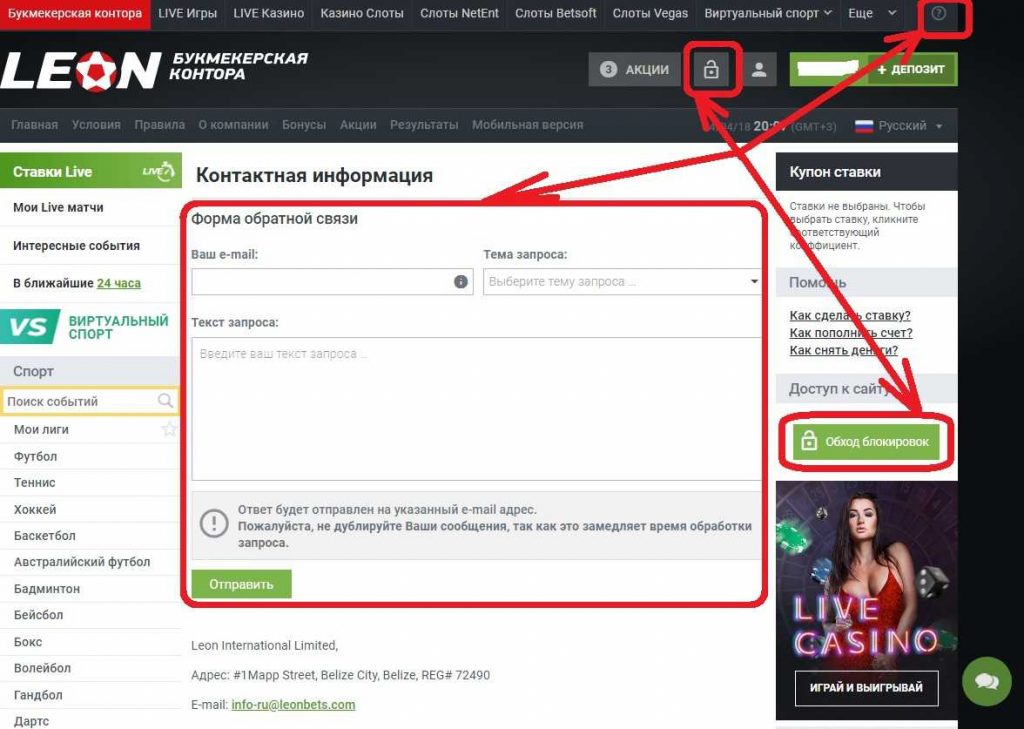Open Акции in the navigation bar
Viewport: 1024px width, 729px height.
coord(358,125)
